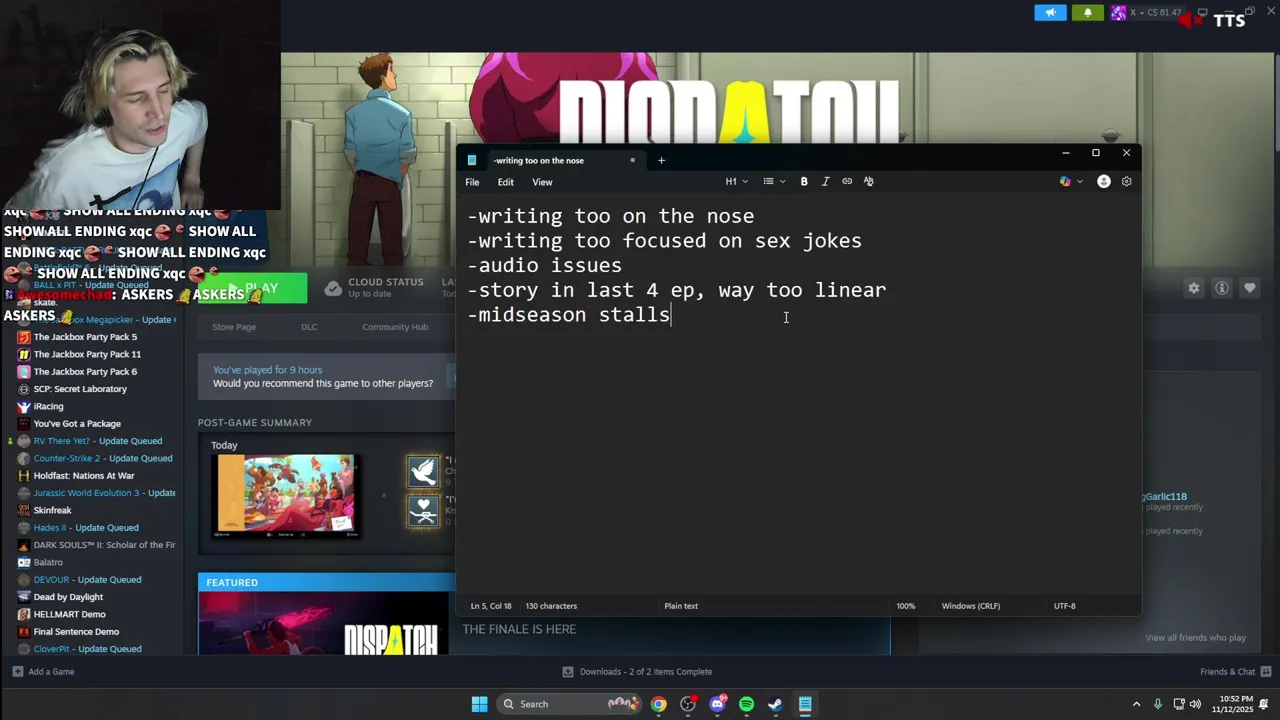Click 'Windows (CRLF)' line ending indicator

pyautogui.click(x=970, y=606)
